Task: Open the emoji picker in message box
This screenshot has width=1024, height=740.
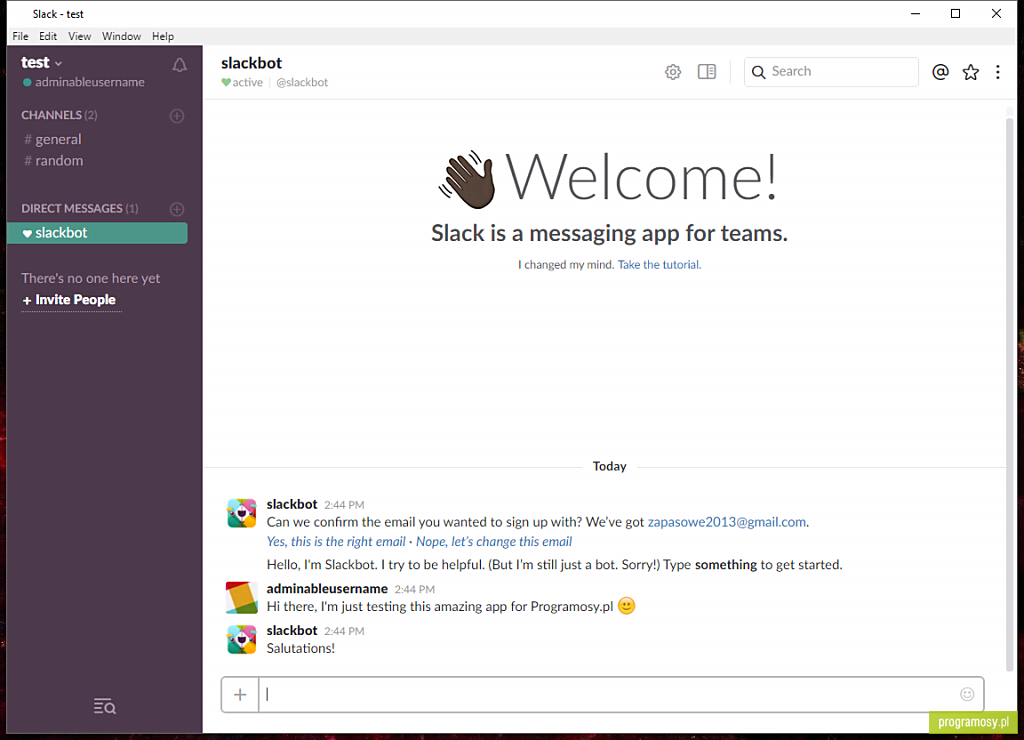Action: [967, 694]
